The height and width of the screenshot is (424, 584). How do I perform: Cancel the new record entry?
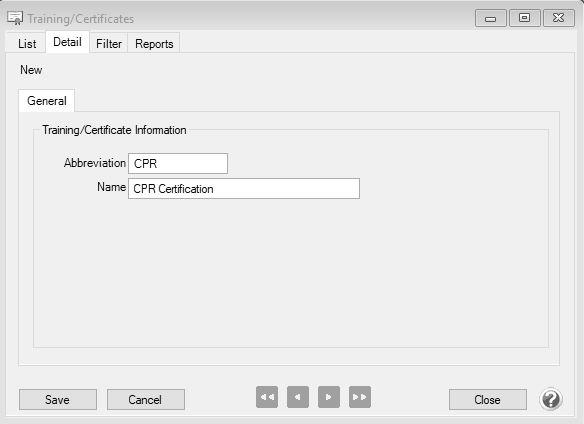(x=146, y=400)
